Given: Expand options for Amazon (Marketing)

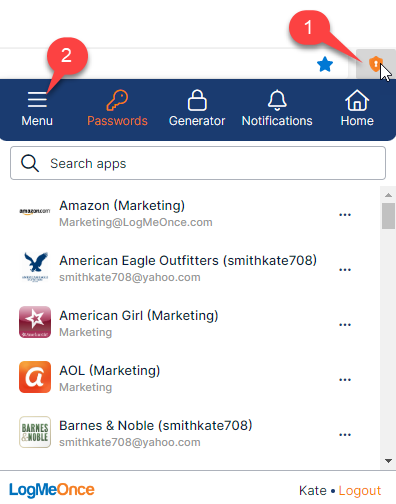Looking at the screenshot, I should click(345, 215).
